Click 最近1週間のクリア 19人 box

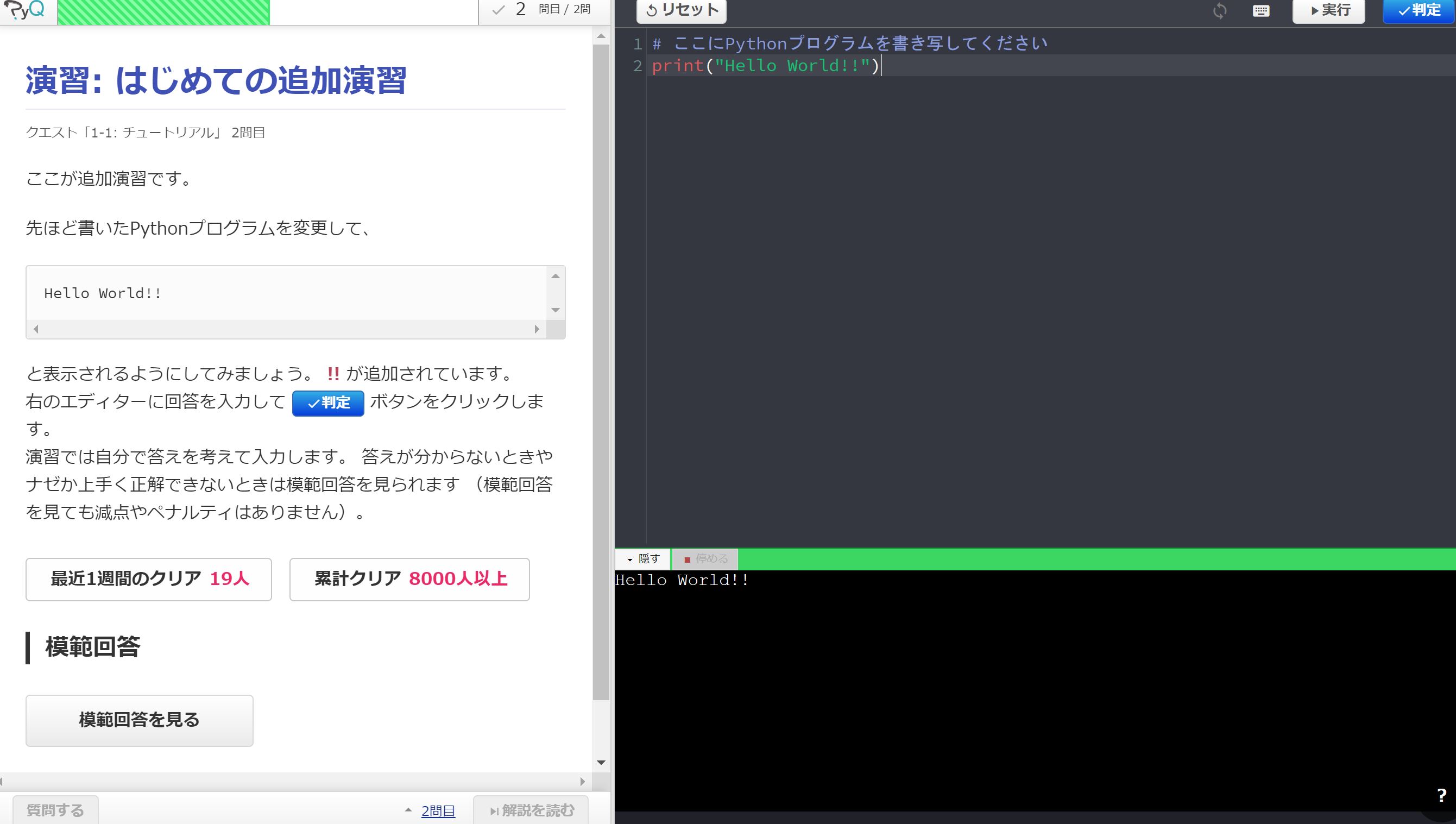click(149, 579)
